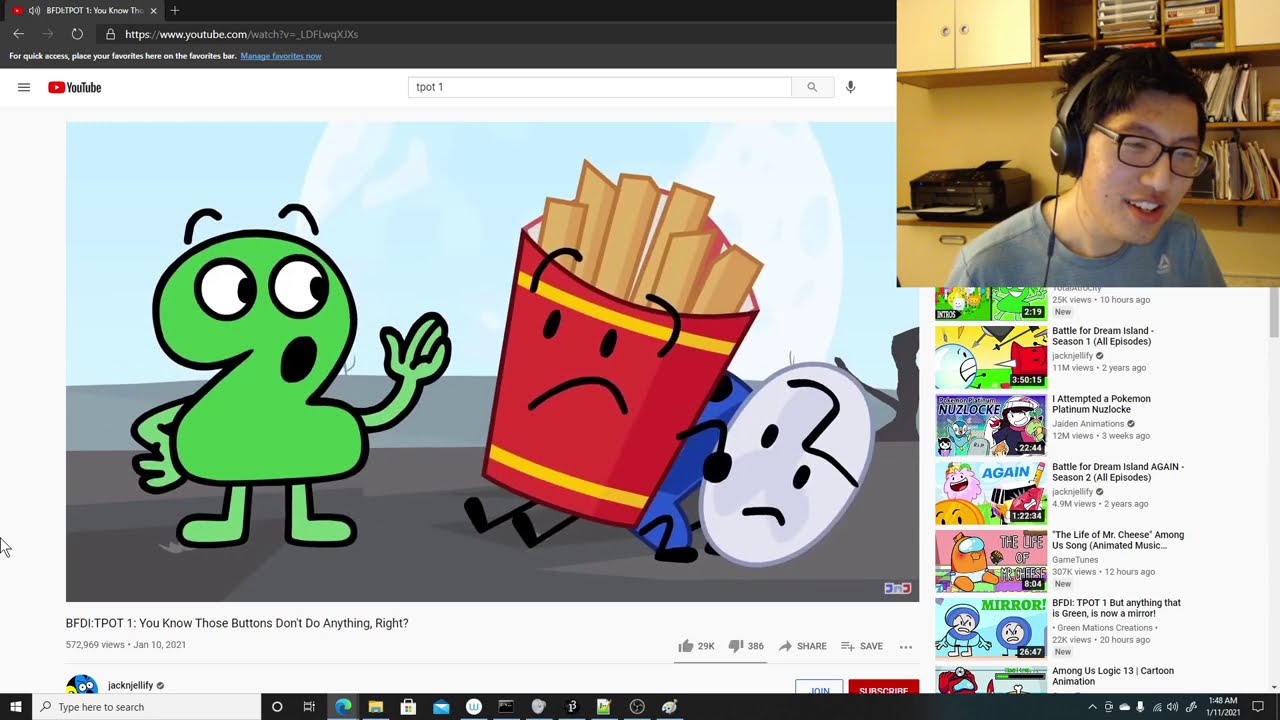Viewport: 1280px width, 720px height.
Task: Open the jacknjellify channel name link
Action: [x=130, y=686]
